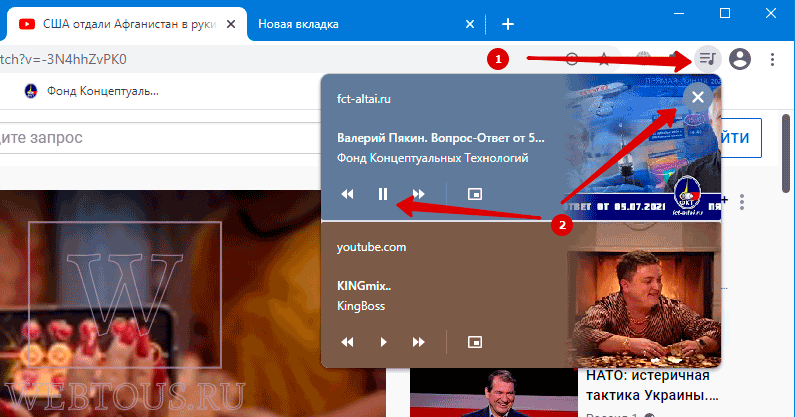Rewind the KINGmix track
Image resolution: width=795 pixels, height=417 pixels.
347,342
